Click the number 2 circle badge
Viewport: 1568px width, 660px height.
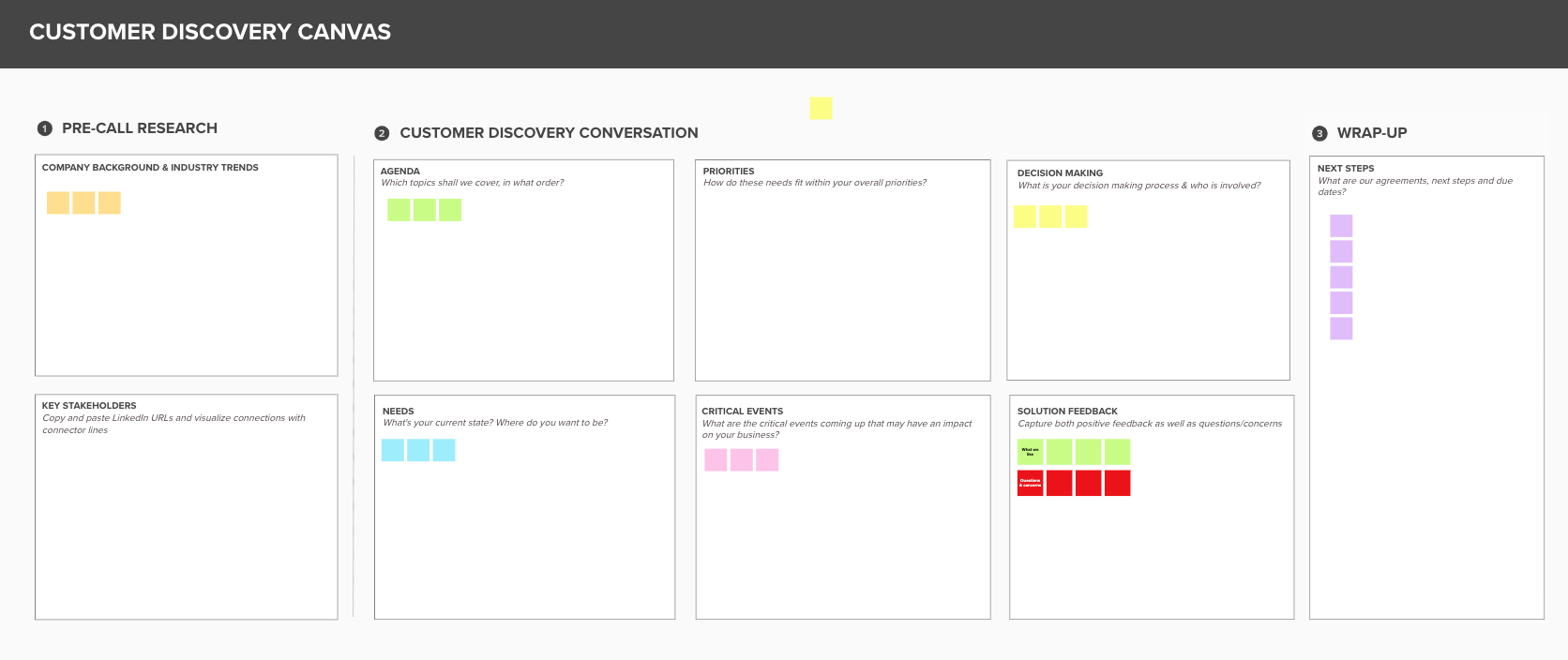coord(382,133)
